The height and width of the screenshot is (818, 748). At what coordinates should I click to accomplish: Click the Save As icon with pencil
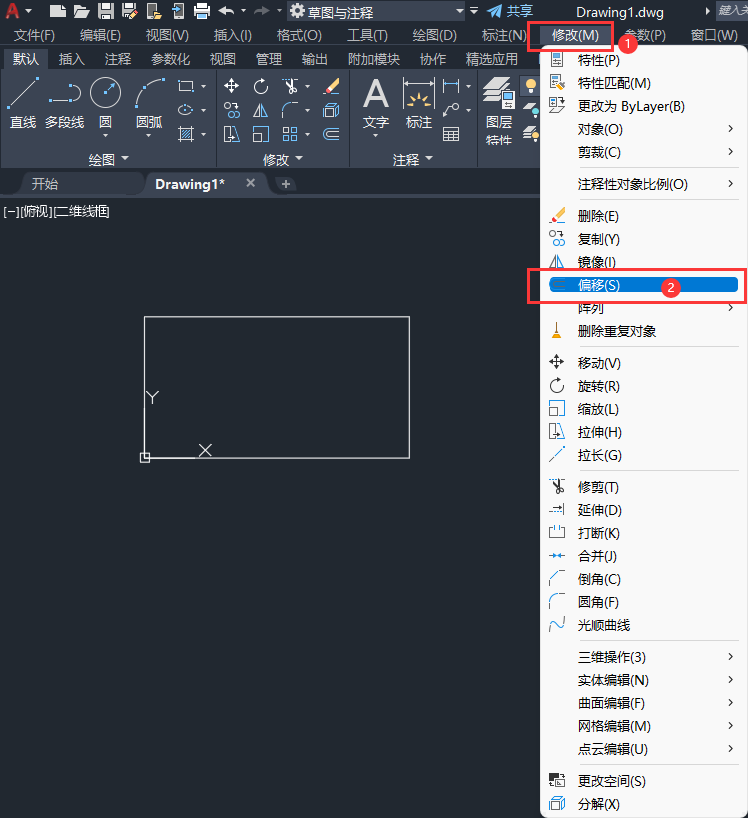pyautogui.click(x=129, y=10)
